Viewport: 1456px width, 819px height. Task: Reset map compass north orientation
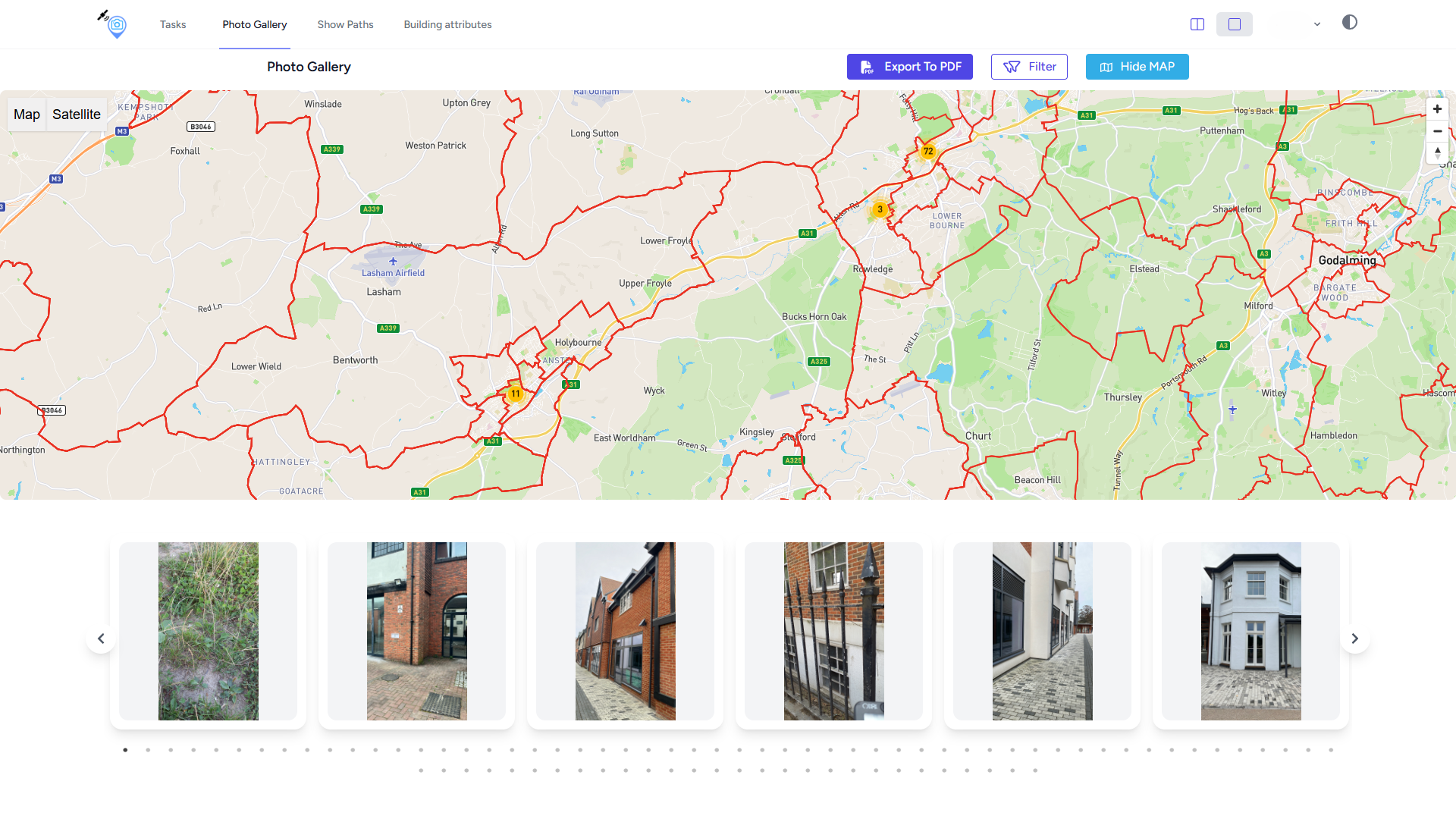[1437, 152]
